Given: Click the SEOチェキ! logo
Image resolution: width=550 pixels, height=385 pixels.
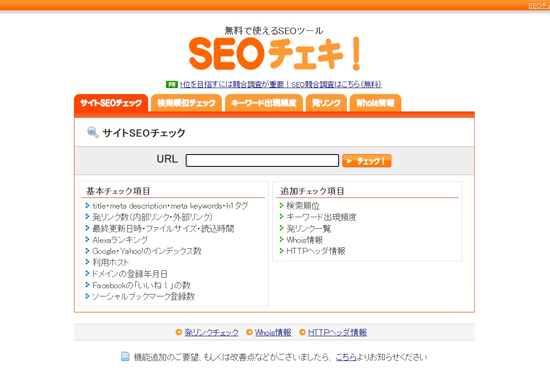Looking at the screenshot, I should [x=275, y=54].
